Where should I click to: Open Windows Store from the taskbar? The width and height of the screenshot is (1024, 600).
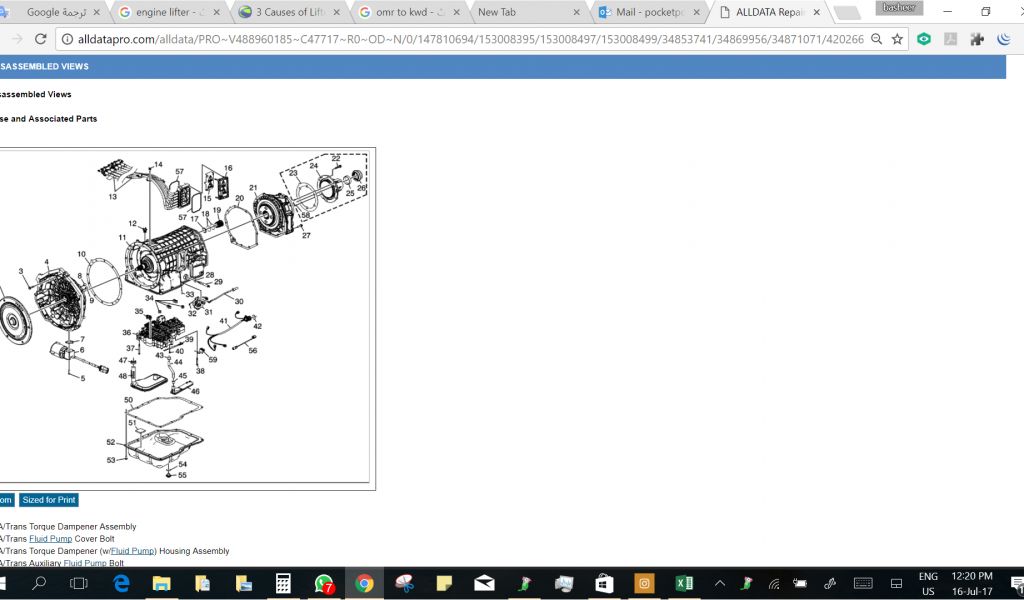[605, 583]
